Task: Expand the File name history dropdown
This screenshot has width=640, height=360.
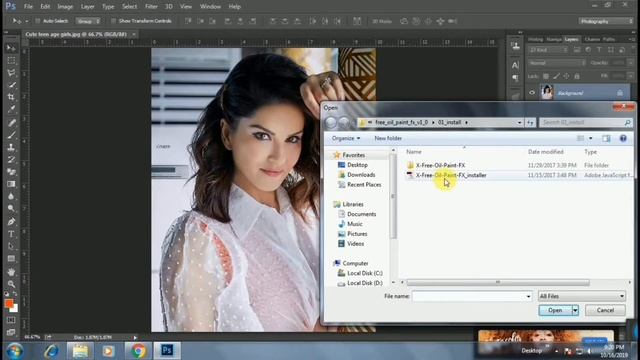Action: point(528,296)
